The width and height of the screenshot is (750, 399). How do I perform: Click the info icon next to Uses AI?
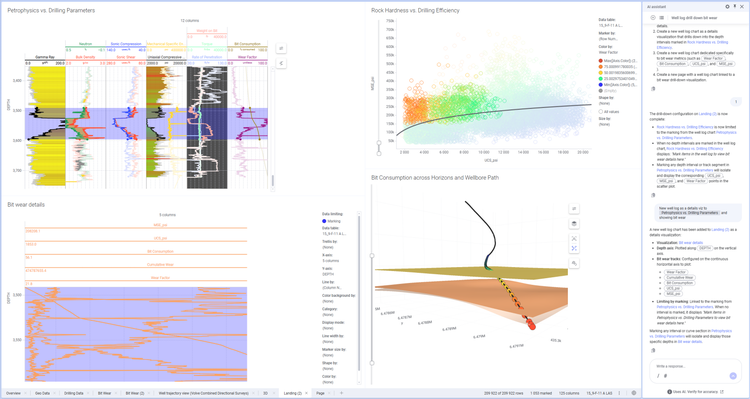(670, 392)
